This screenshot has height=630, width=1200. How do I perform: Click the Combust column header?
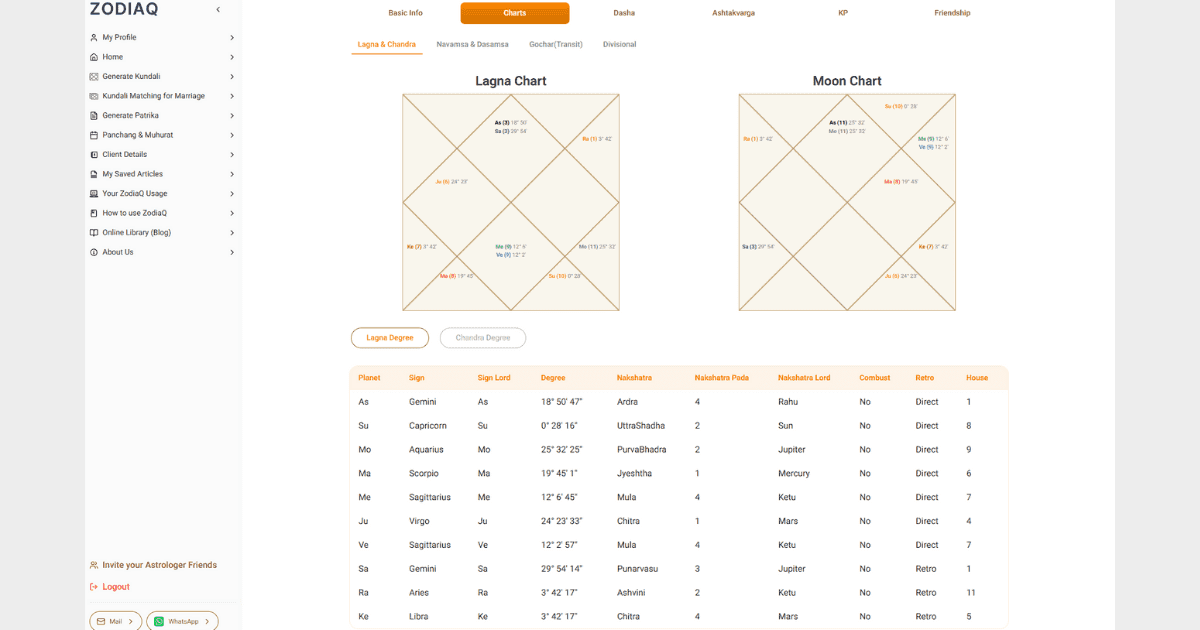(873, 378)
